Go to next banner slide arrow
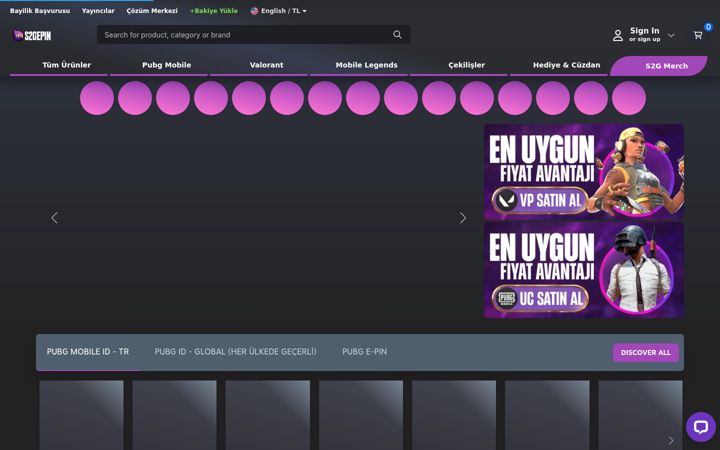 [x=462, y=218]
